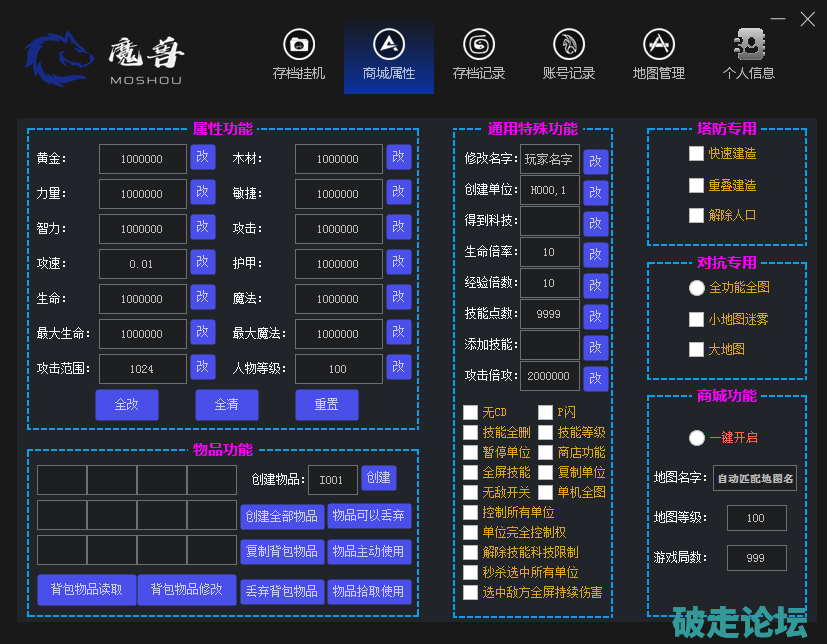Click the 攻击倍攻 input field
This screenshot has width=827, height=644.
[x=550, y=377]
